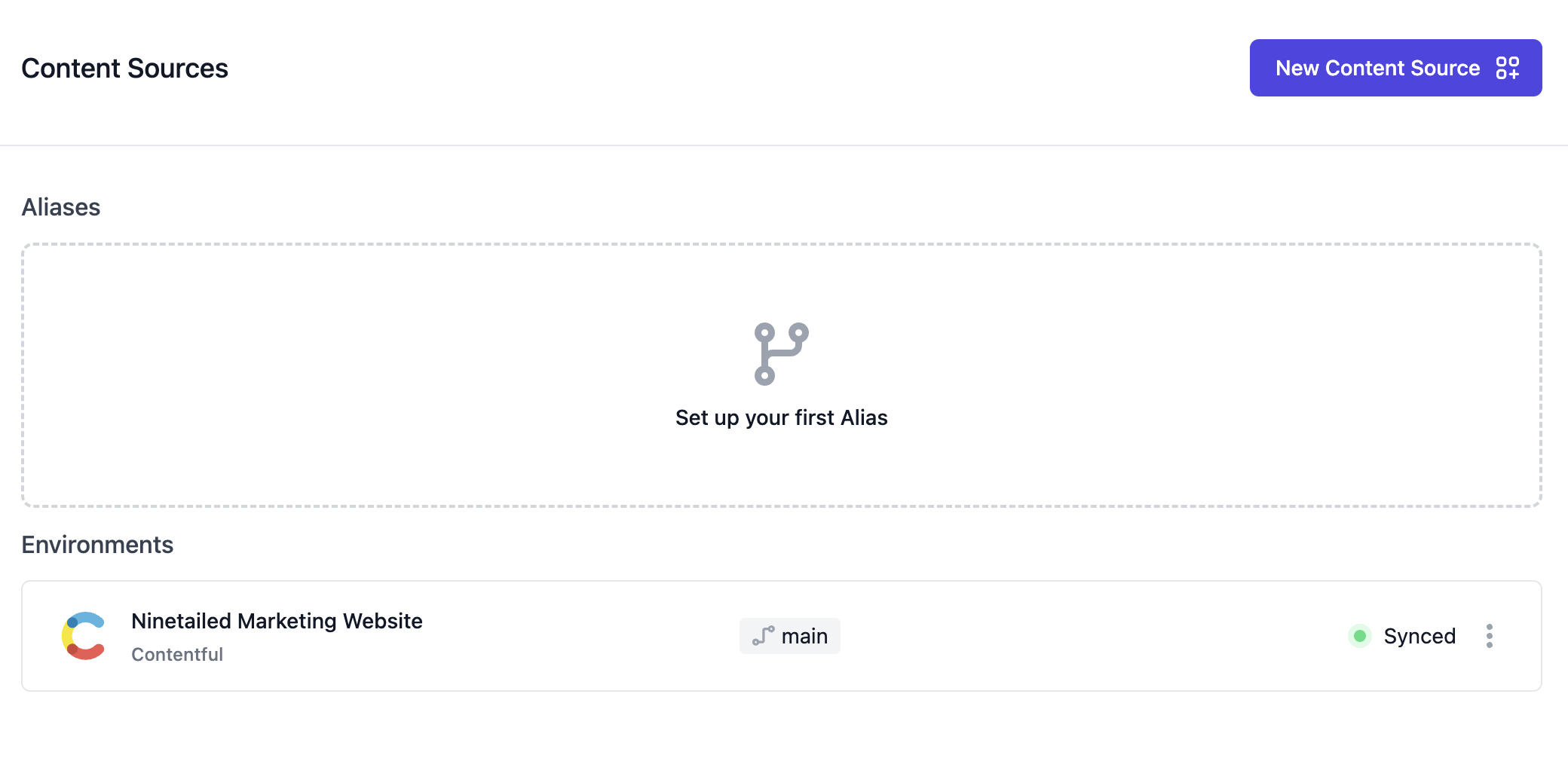Screen dimensions: 1568x761
Task: Select the Ninetailed Marketing Website title
Action: point(277,621)
